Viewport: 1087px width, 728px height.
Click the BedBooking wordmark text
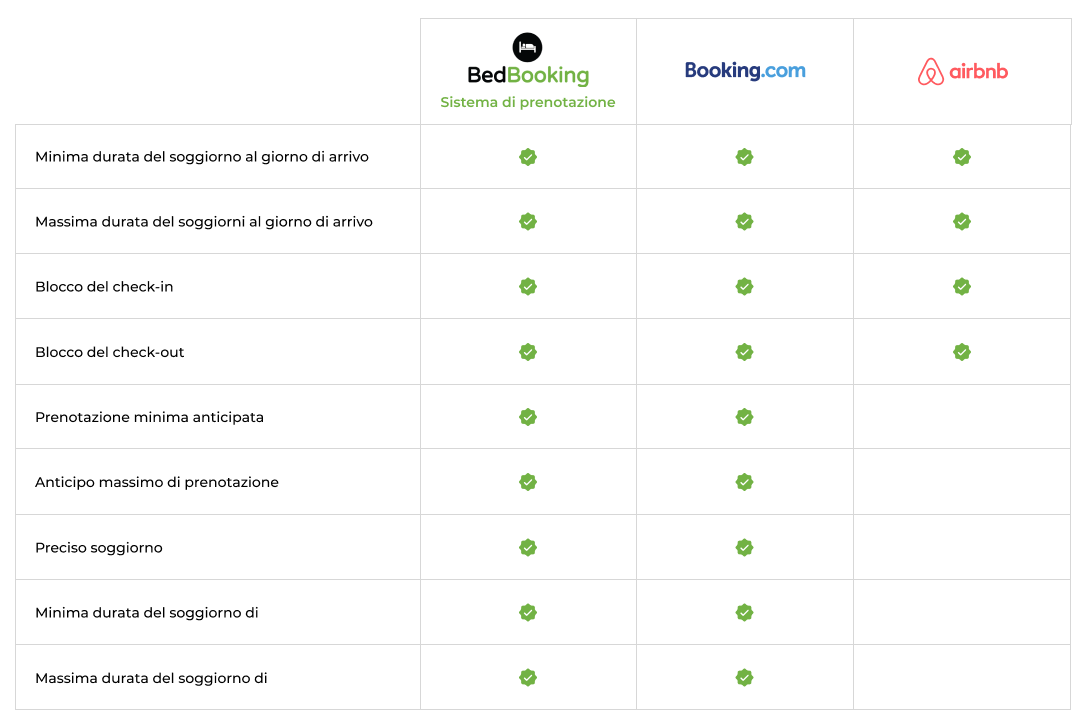click(528, 75)
